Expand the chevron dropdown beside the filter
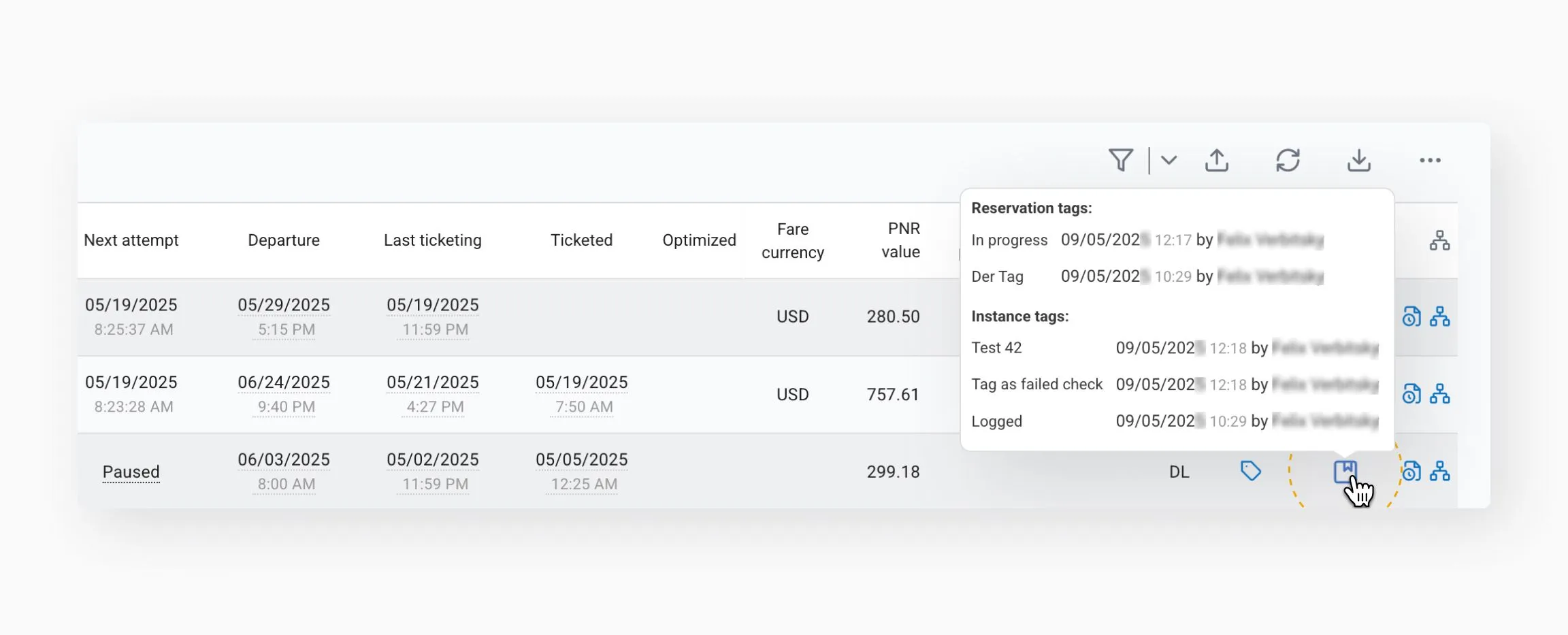Viewport: 1568px width, 635px height. (x=1169, y=161)
